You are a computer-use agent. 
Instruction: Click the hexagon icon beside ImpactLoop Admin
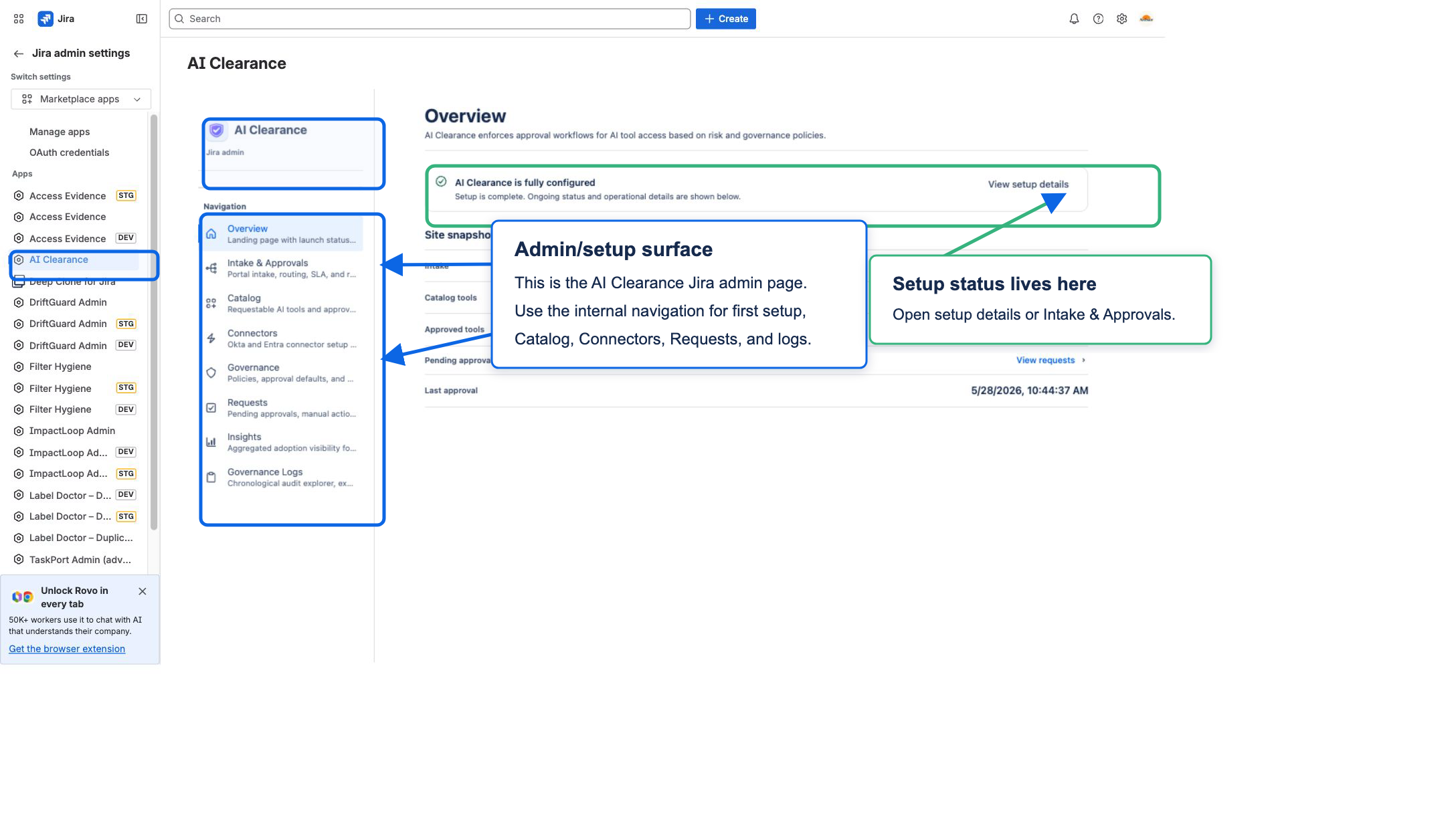(x=19, y=431)
